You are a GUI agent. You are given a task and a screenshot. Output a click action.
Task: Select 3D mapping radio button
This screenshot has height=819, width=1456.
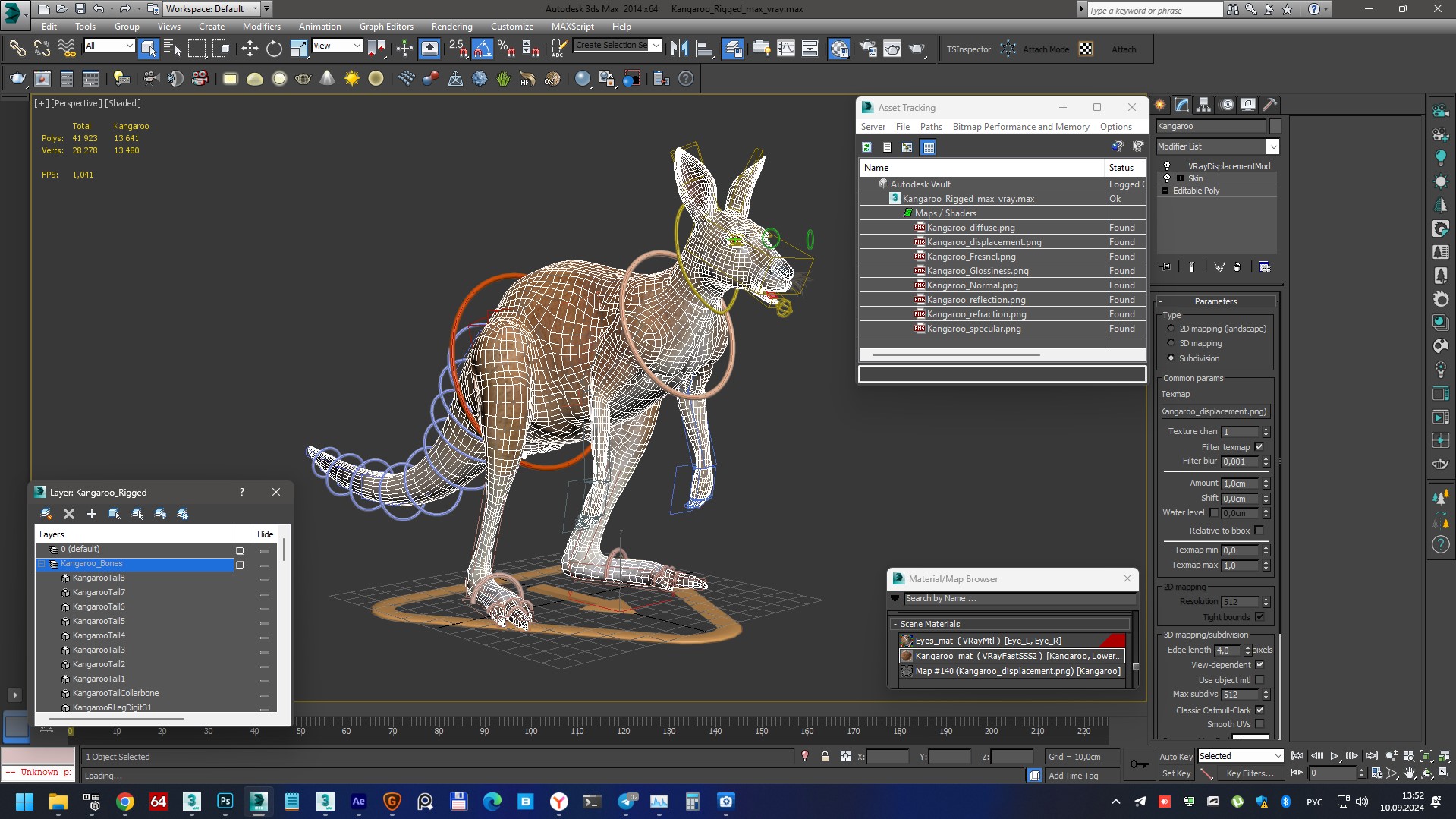click(1171, 343)
